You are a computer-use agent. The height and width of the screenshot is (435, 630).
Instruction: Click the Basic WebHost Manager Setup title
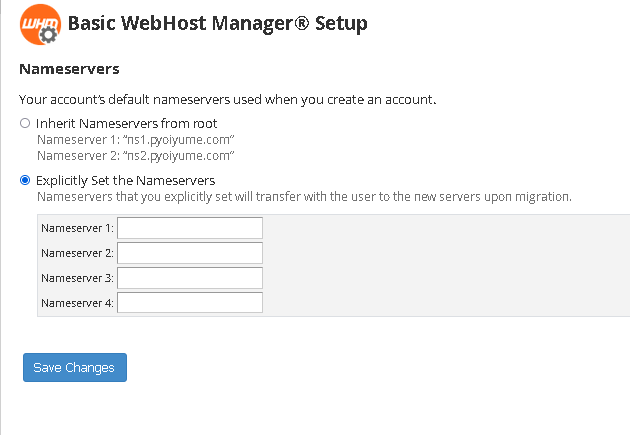click(x=217, y=23)
